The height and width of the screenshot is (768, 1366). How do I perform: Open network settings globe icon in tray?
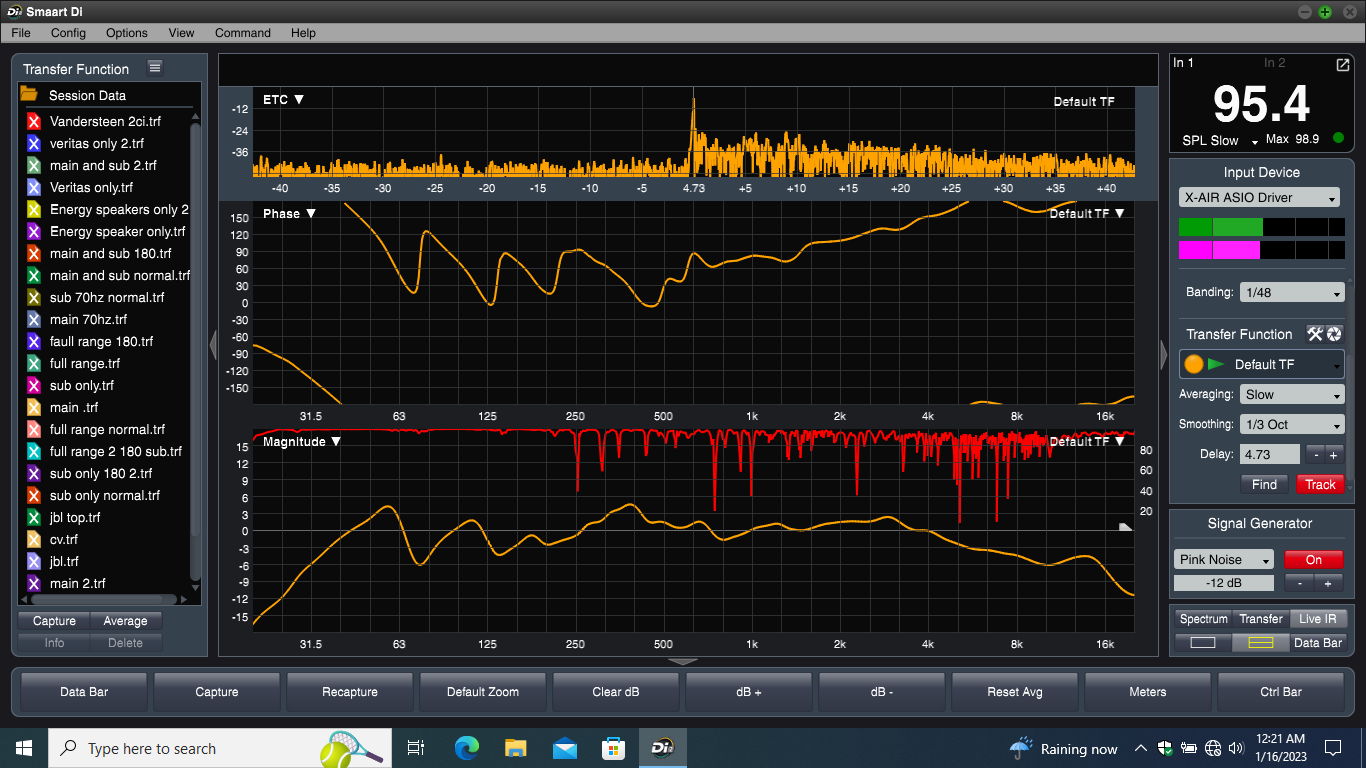(x=1213, y=748)
